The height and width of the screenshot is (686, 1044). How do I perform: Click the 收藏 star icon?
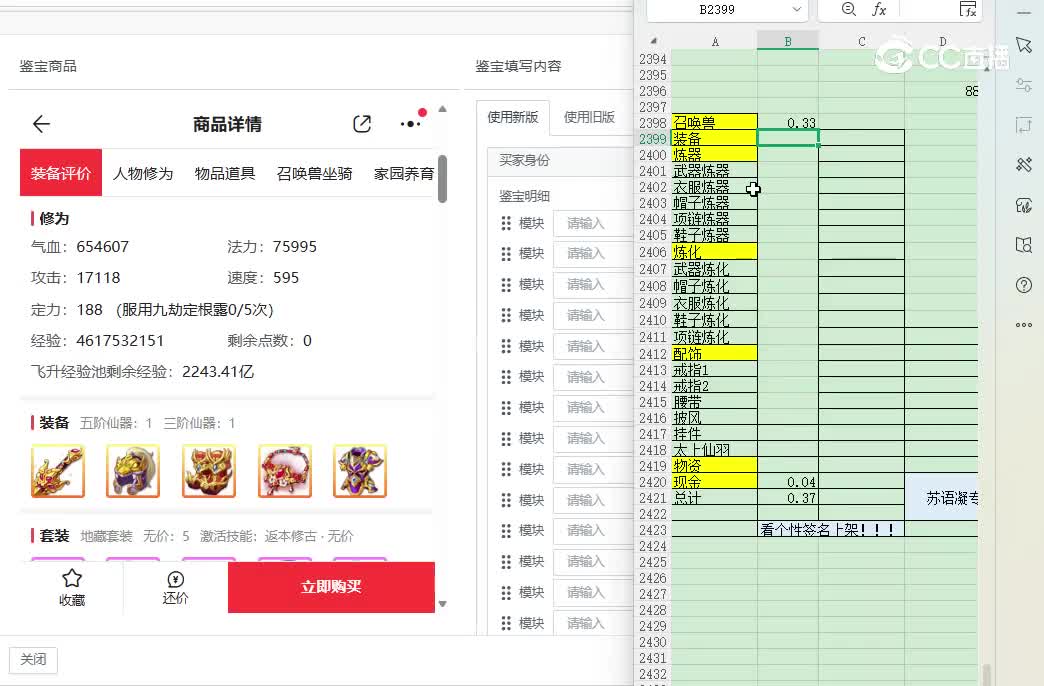pyautogui.click(x=72, y=579)
